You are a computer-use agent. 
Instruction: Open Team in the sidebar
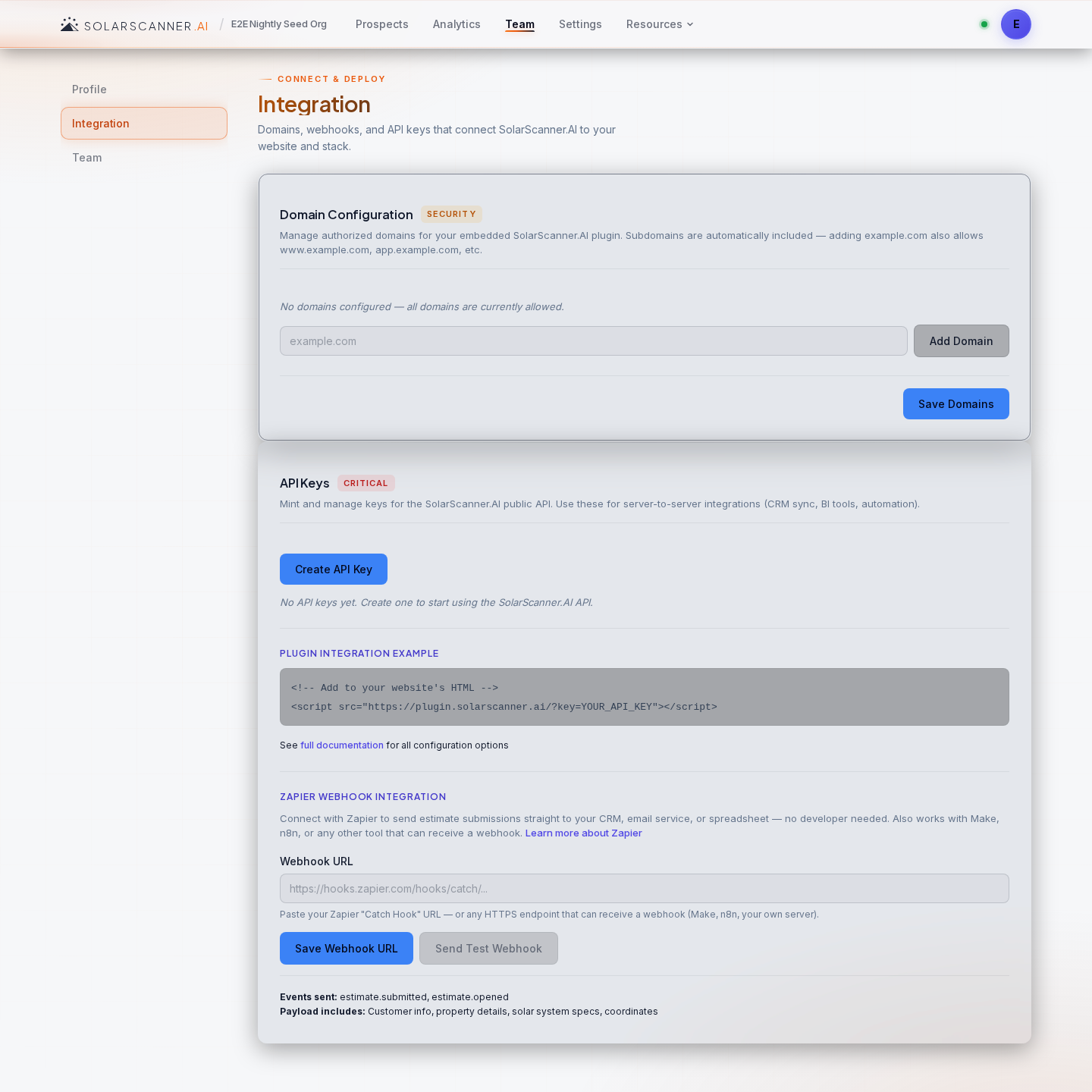coord(144,158)
